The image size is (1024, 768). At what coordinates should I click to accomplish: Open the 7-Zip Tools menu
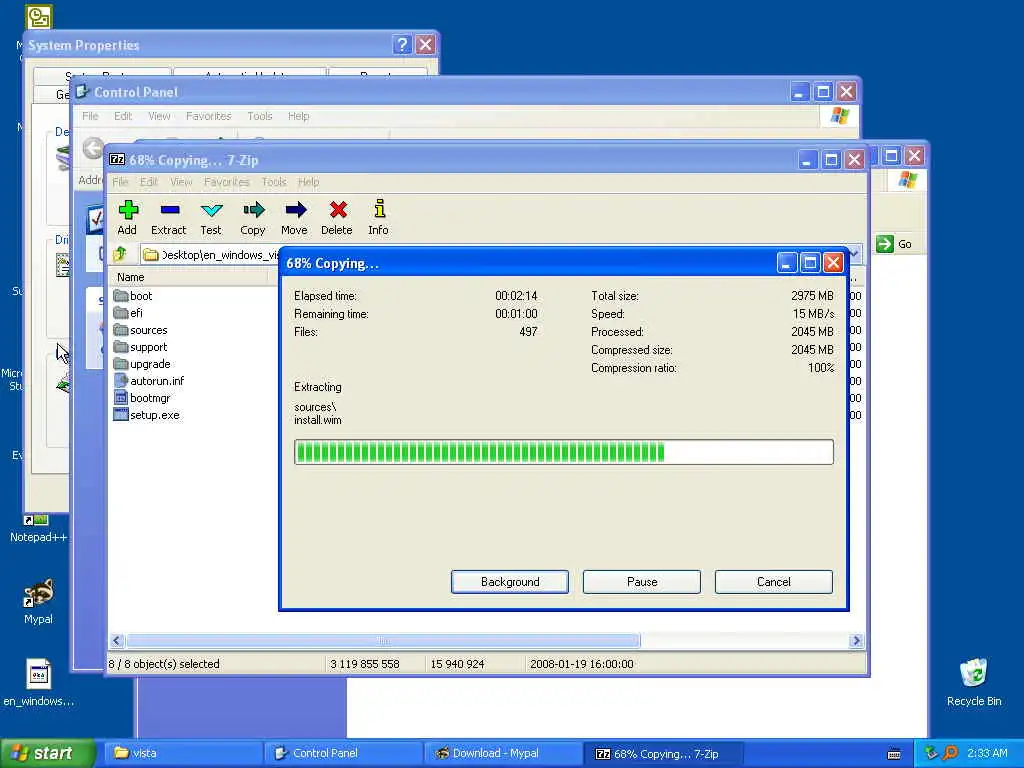tap(274, 182)
